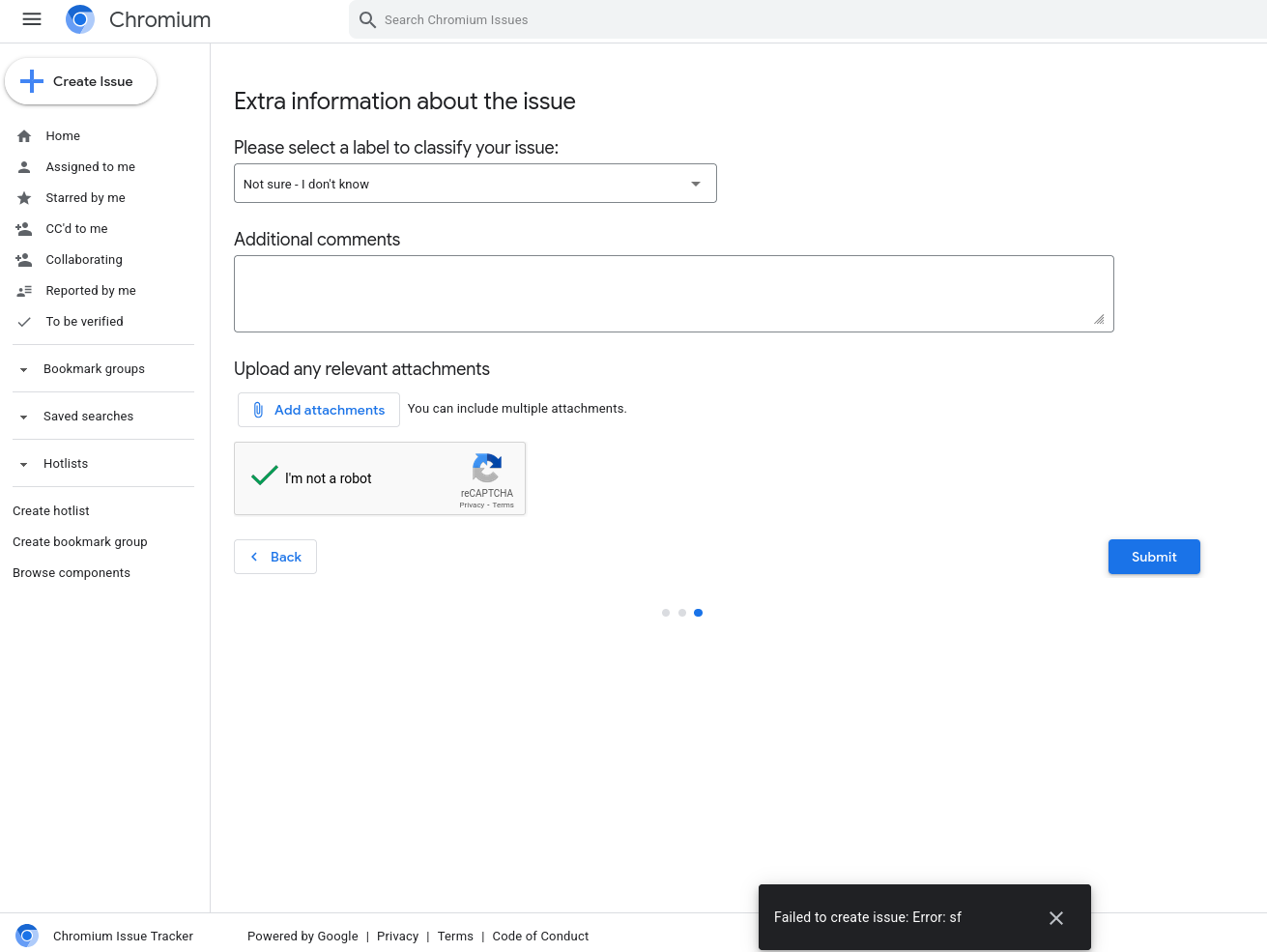Click the Back chevron icon
Screen dimensions: 1267x952
pyautogui.click(x=254, y=557)
